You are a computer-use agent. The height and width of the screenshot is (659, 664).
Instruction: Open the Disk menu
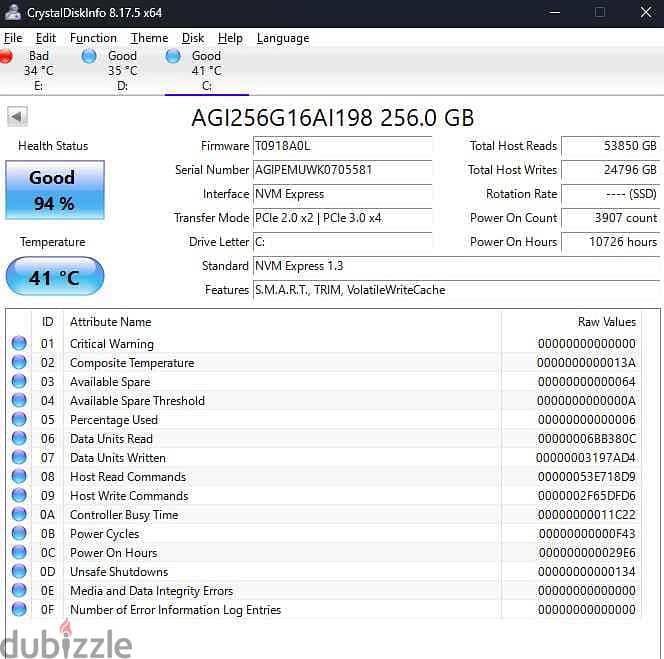(x=193, y=38)
